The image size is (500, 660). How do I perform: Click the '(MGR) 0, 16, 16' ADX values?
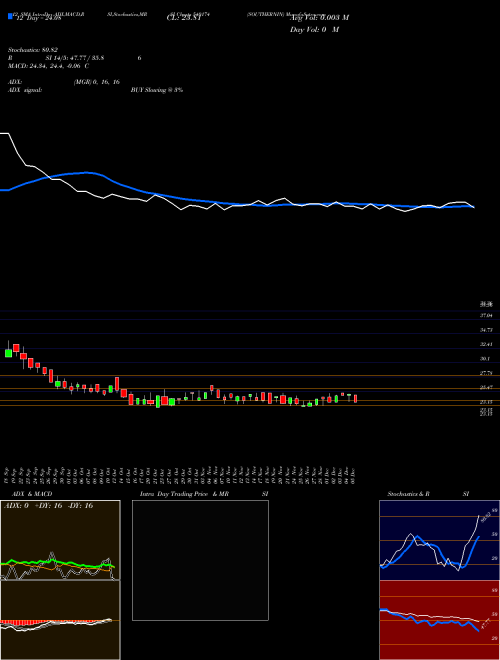point(97,82)
